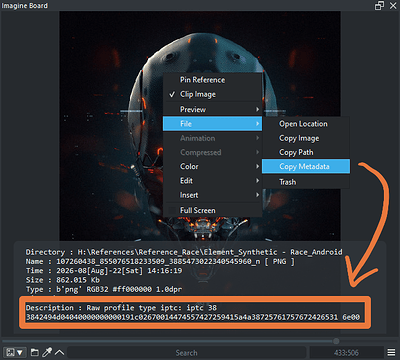Click the 'Description : Raw profile type iptc' line
400x360 pixels.
pyautogui.click(x=121, y=308)
